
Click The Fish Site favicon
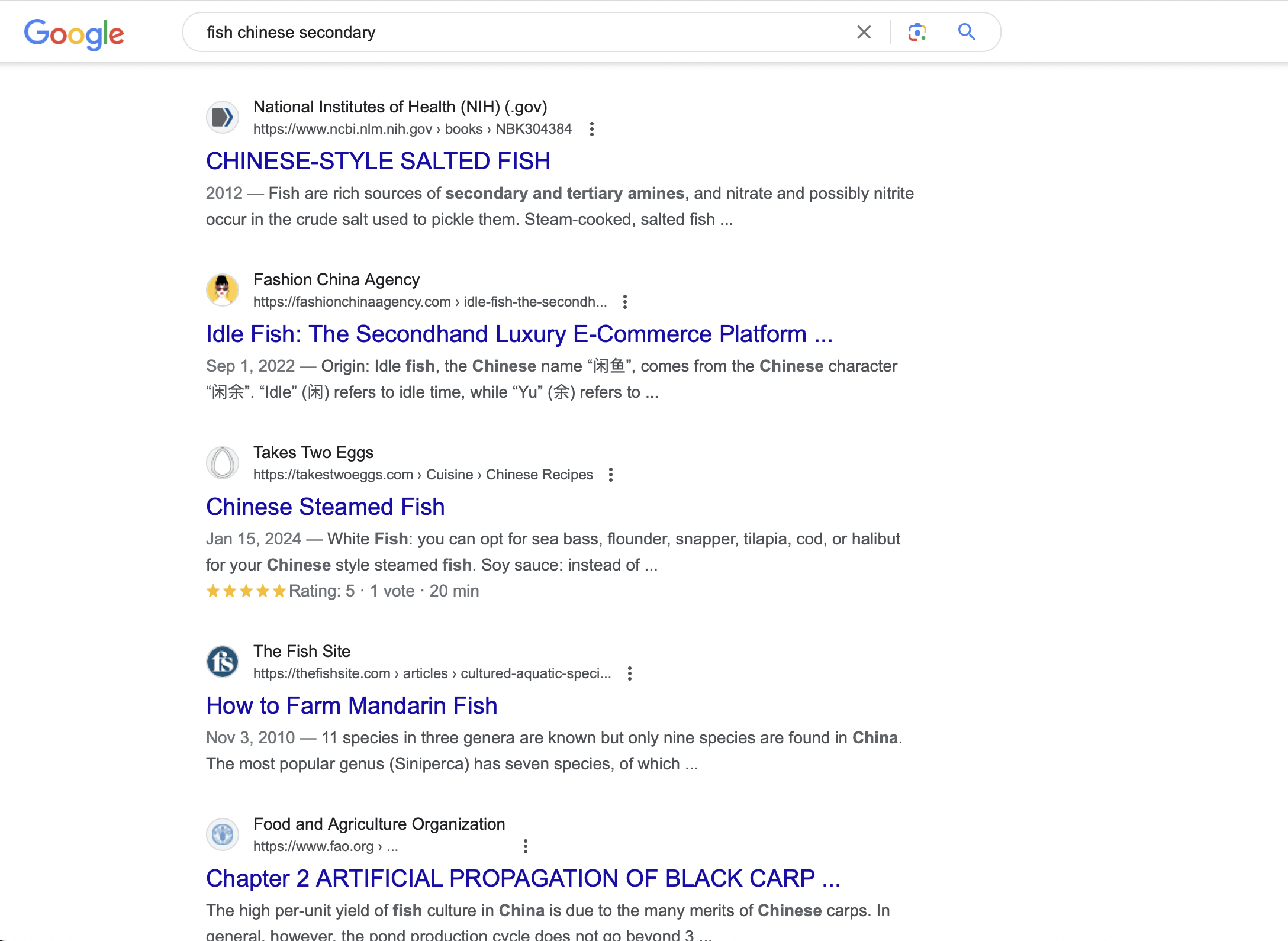click(223, 662)
